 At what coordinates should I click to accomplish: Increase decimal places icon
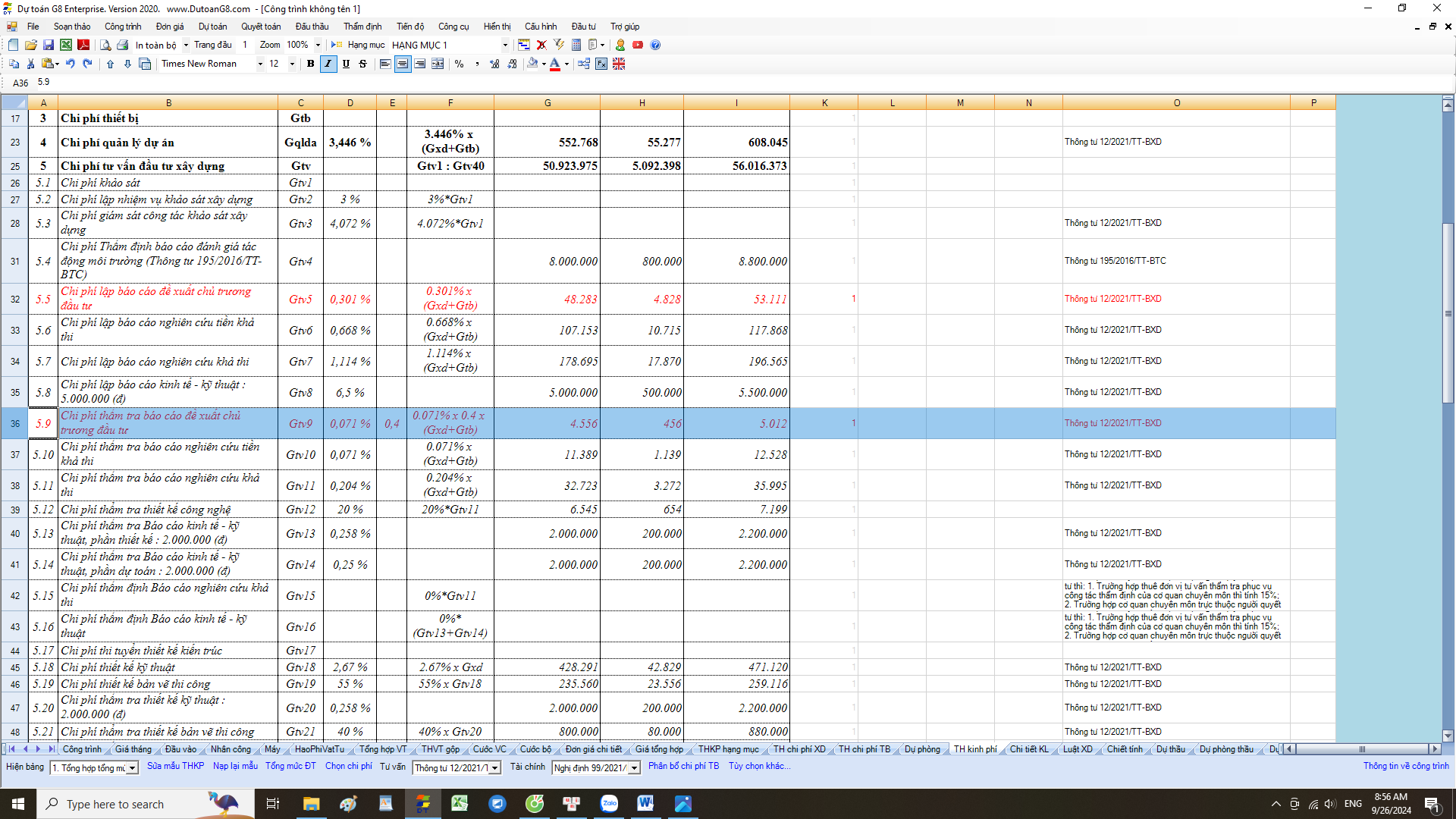click(494, 64)
